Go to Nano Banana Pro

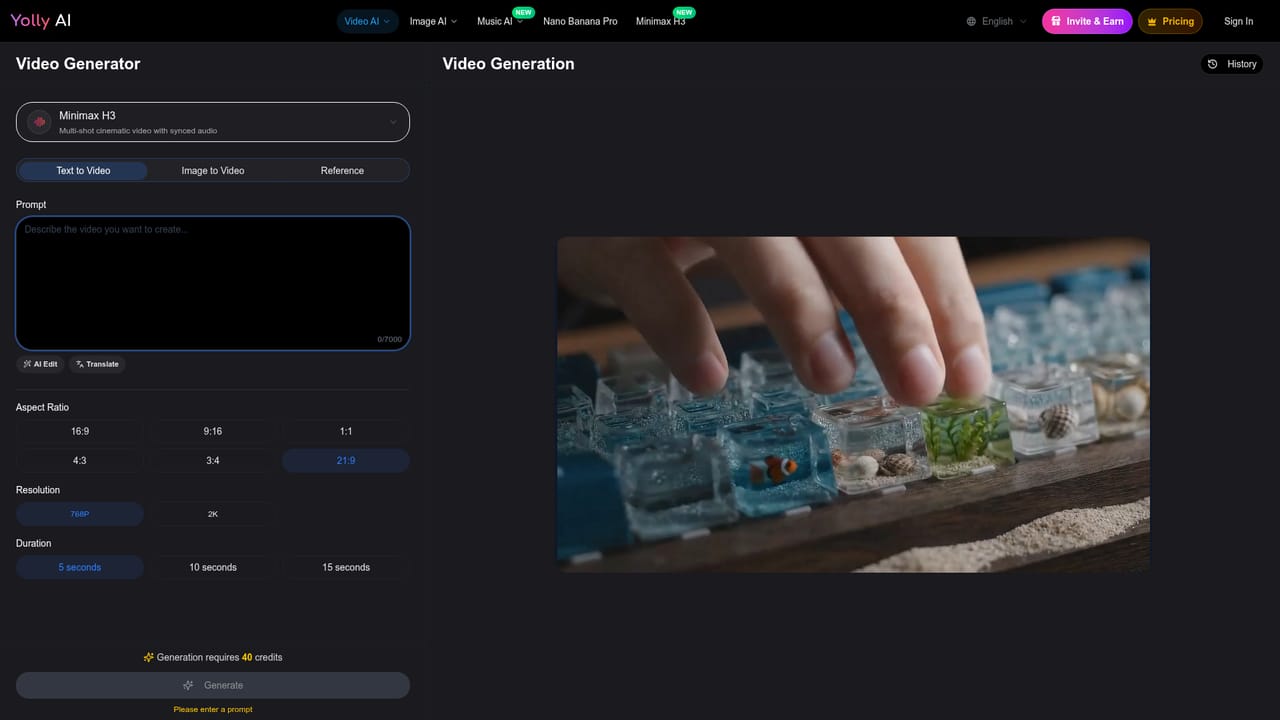(x=580, y=21)
